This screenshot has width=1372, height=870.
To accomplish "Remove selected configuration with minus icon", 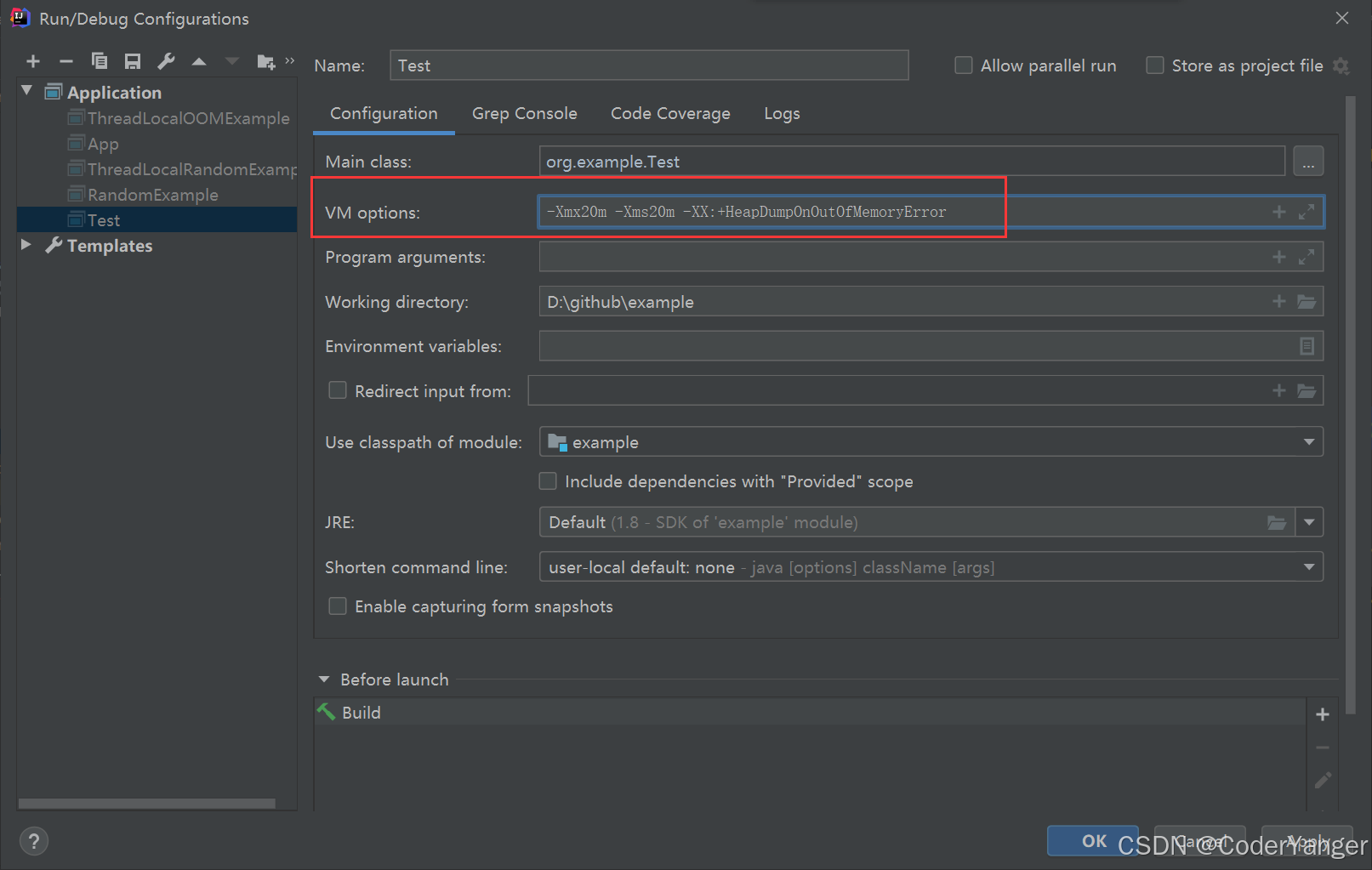I will 66,61.
